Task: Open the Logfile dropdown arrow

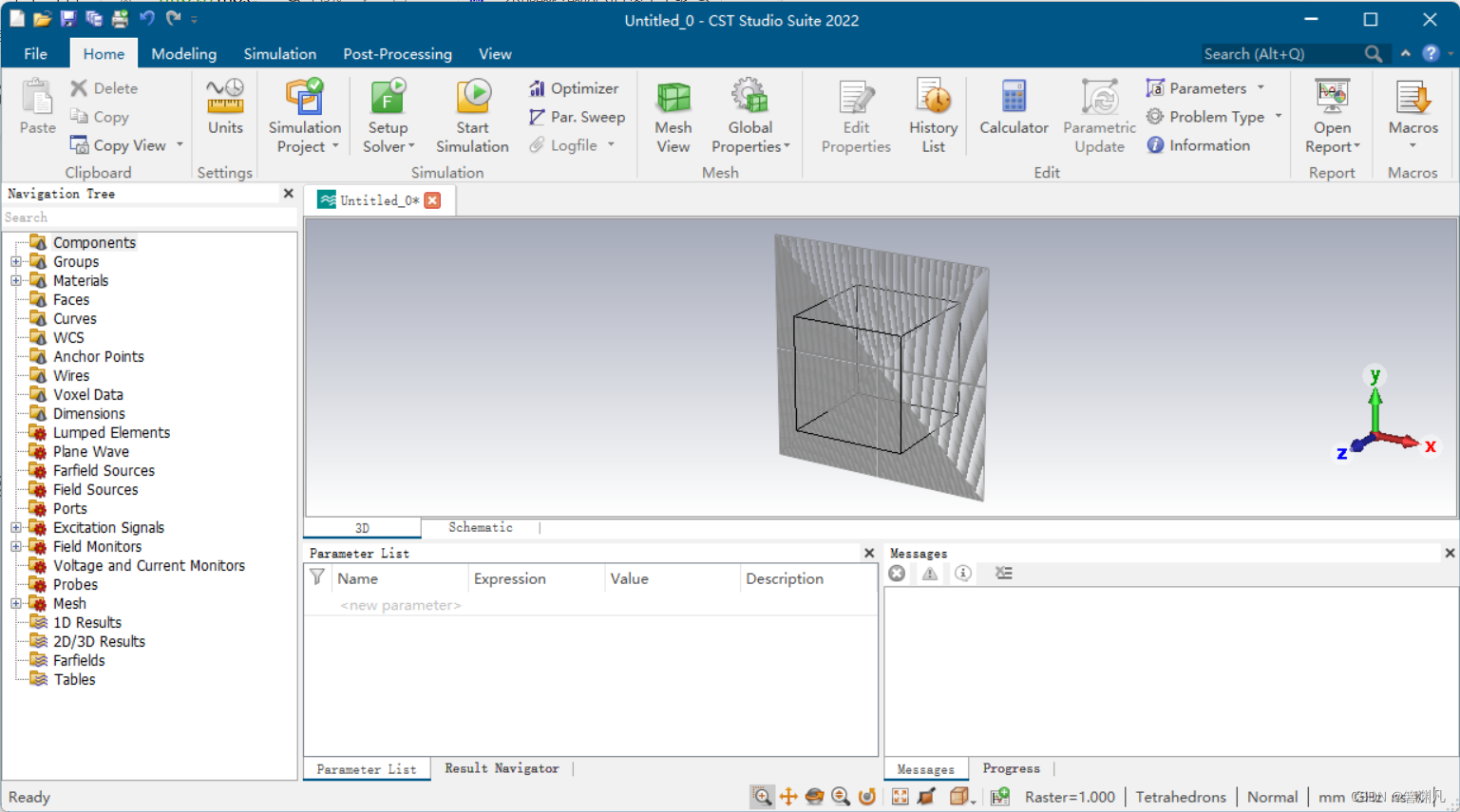Action: tap(611, 145)
